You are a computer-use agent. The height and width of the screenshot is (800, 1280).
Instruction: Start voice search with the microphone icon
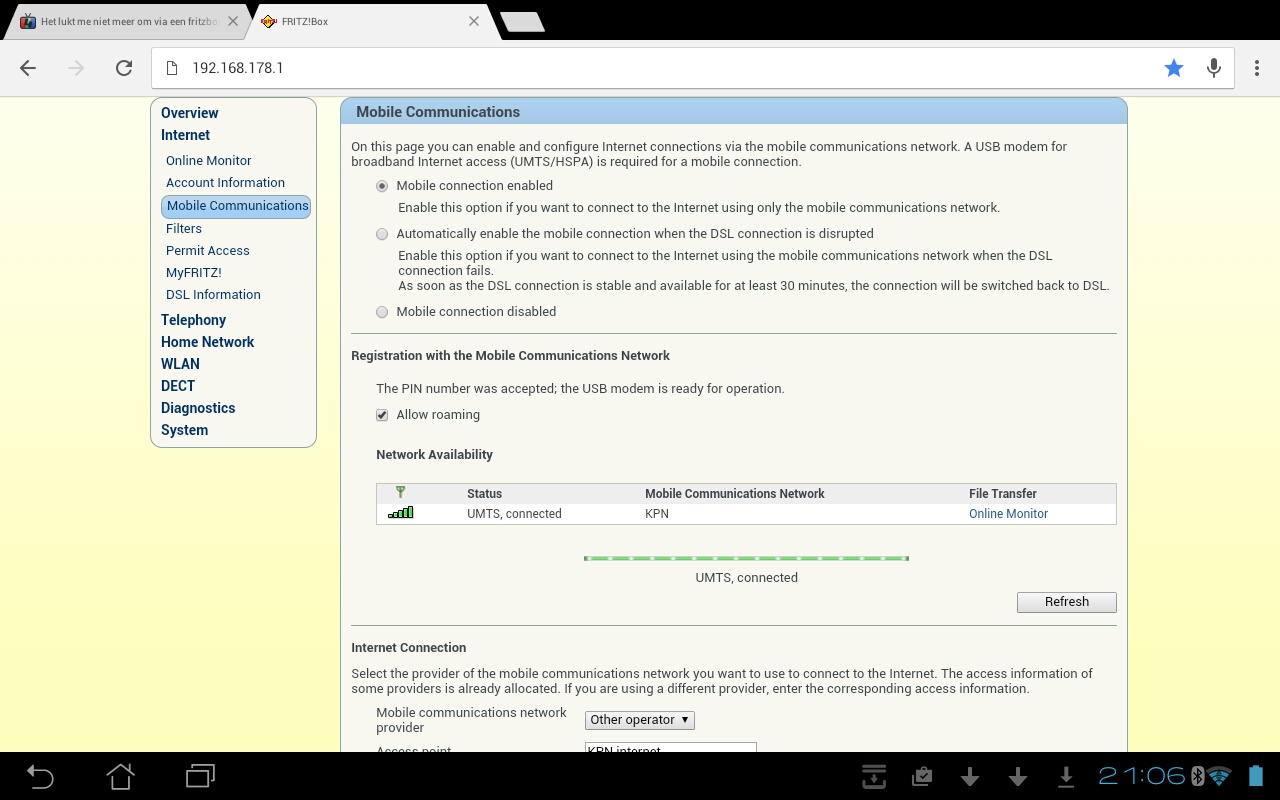(x=1214, y=68)
